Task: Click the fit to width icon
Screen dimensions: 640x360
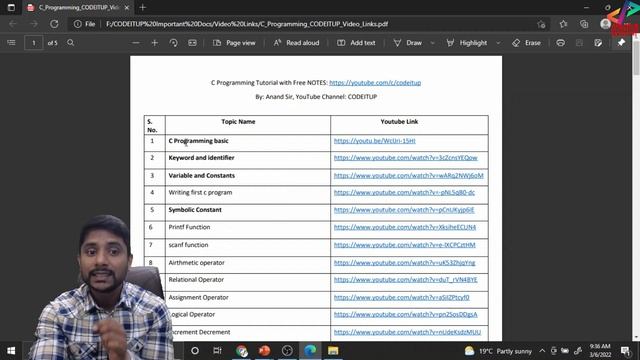Action: point(192,42)
